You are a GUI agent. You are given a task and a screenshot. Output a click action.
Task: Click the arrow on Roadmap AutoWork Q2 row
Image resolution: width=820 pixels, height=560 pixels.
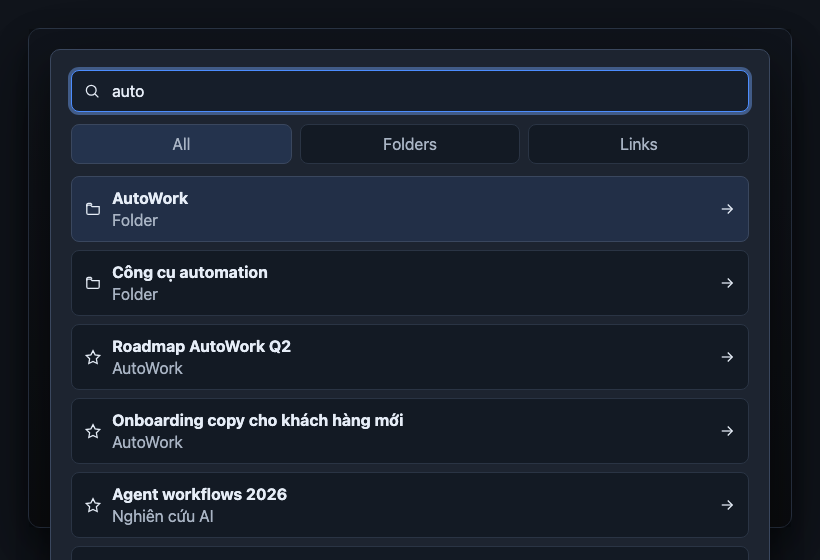point(727,357)
